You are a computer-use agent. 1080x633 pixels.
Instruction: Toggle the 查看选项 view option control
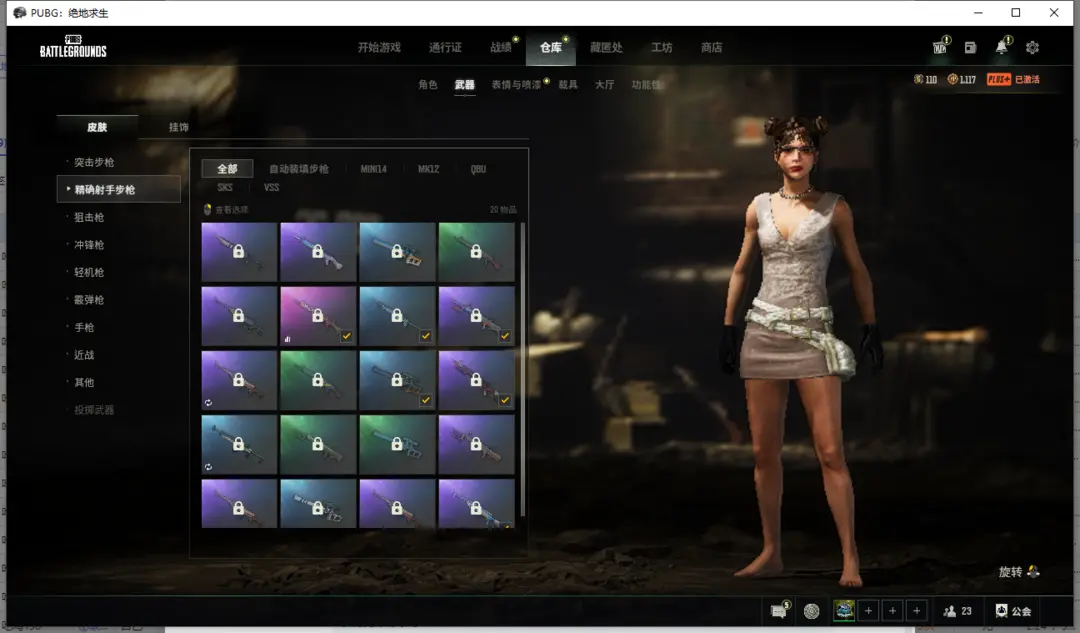pyautogui.click(x=209, y=210)
